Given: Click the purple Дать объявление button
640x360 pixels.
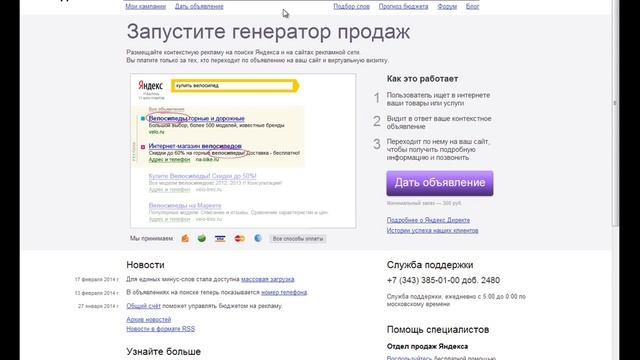Looking at the screenshot, I should pyautogui.click(x=440, y=183).
